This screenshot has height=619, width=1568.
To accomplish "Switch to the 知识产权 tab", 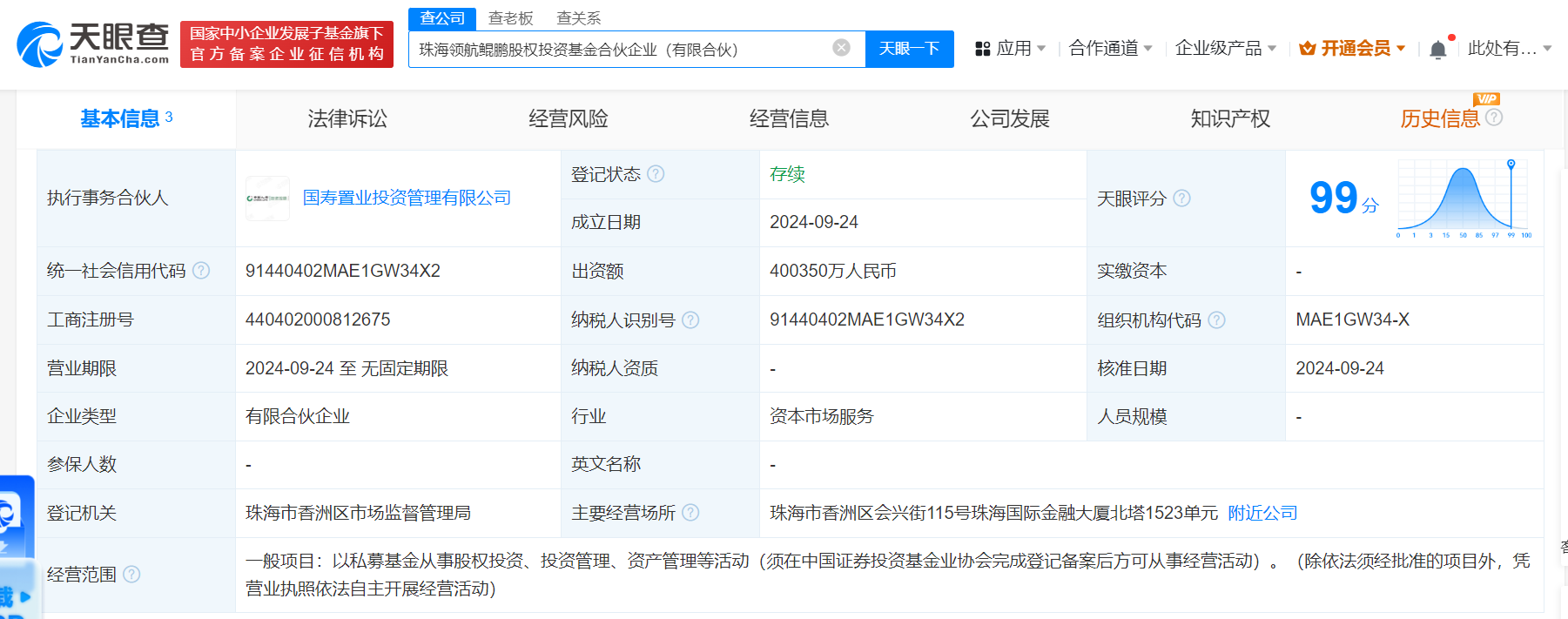I will 1231,118.
